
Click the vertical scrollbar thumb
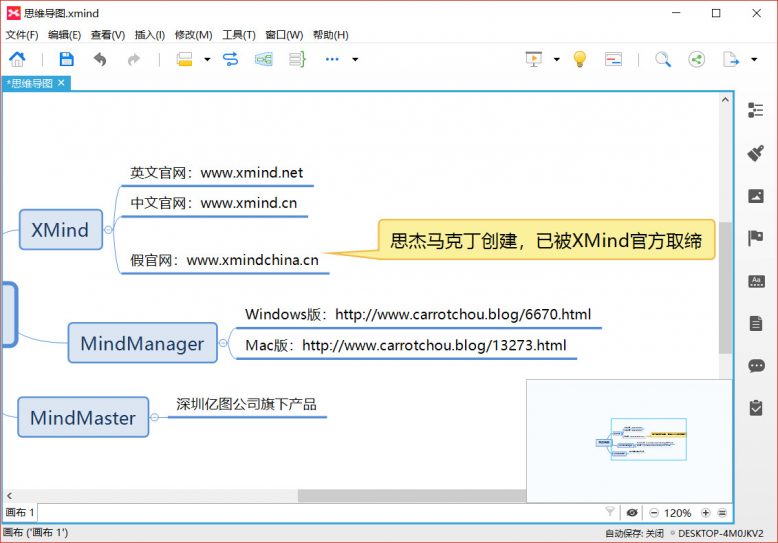click(725, 288)
